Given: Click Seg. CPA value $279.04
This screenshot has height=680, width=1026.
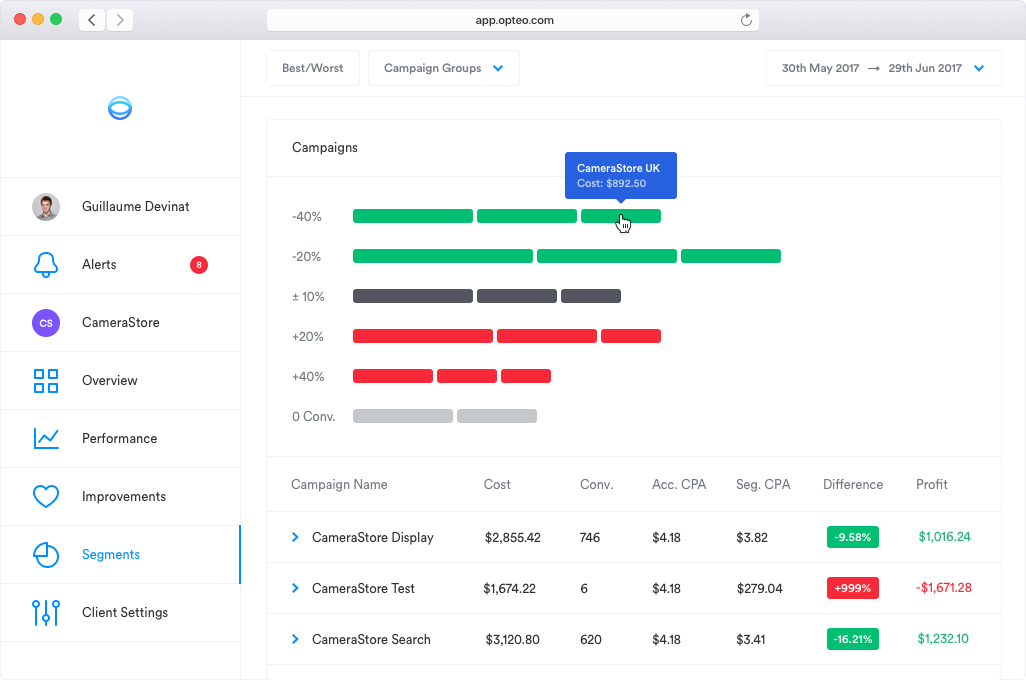Looking at the screenshot, I should [x=759, y=588].
